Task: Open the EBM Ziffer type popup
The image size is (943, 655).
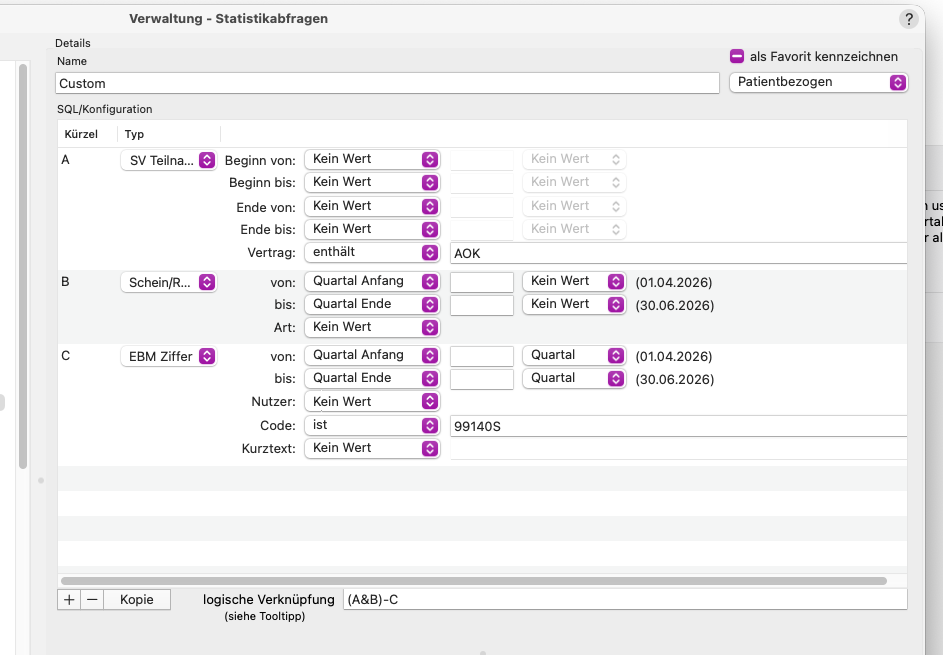Action: point(169,357)
